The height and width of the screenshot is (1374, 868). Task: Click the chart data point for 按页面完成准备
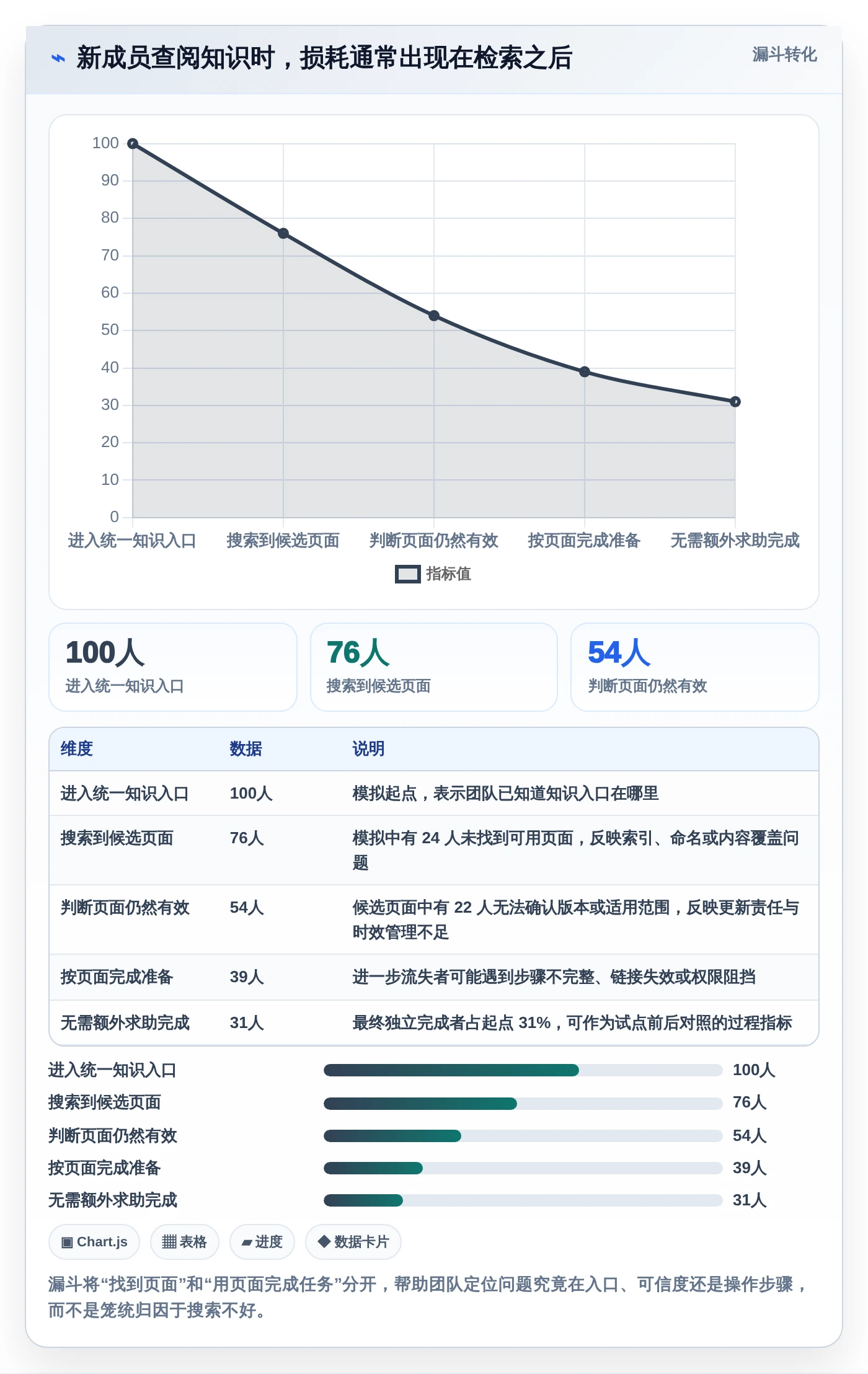[585, 372]
